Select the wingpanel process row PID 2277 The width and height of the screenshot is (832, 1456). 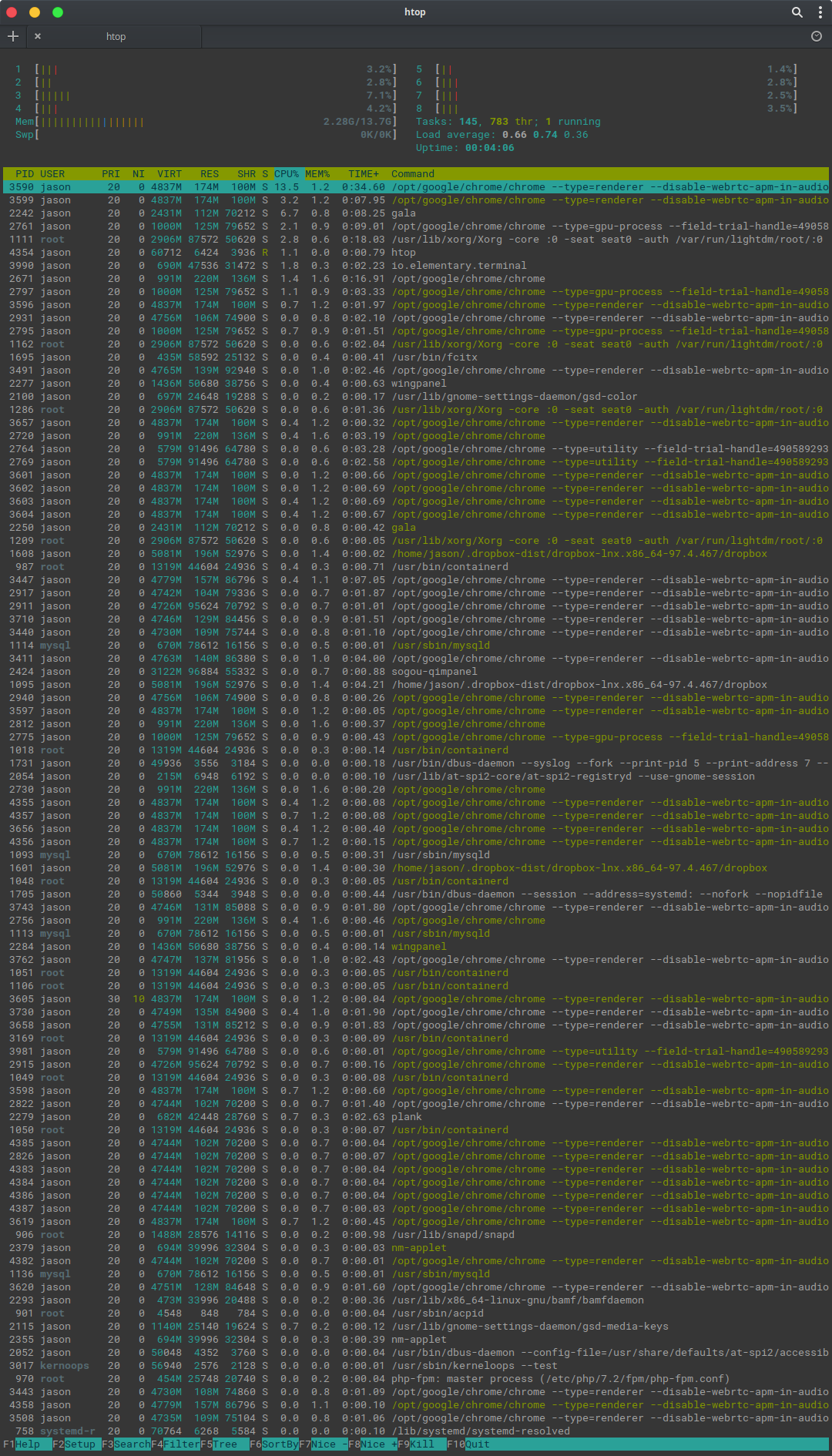coord(416,384)
